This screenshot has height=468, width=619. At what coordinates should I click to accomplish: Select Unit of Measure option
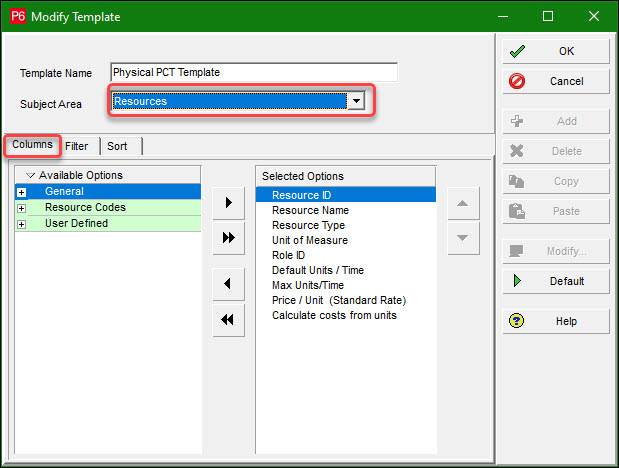coord(346,240)
